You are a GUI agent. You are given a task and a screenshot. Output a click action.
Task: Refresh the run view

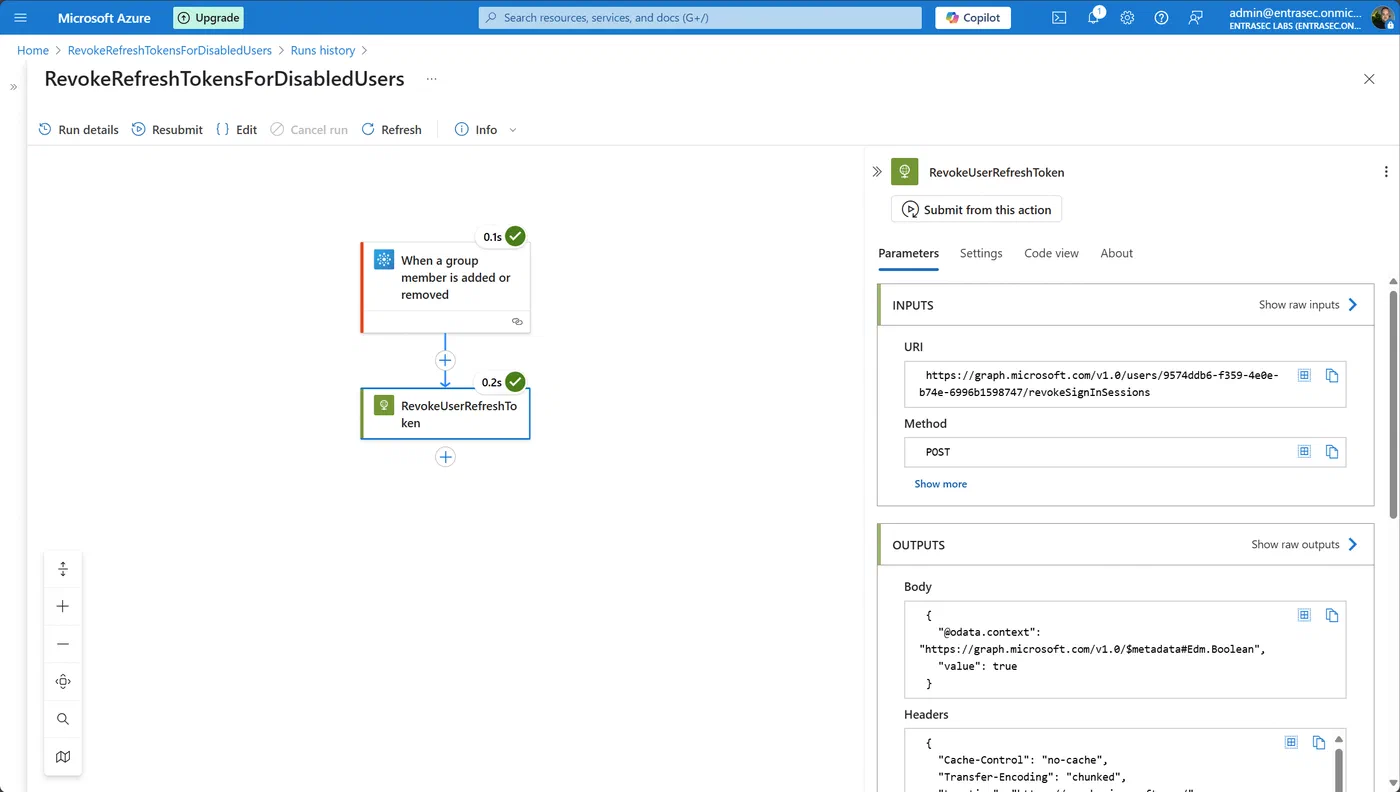tap(391, 130)
